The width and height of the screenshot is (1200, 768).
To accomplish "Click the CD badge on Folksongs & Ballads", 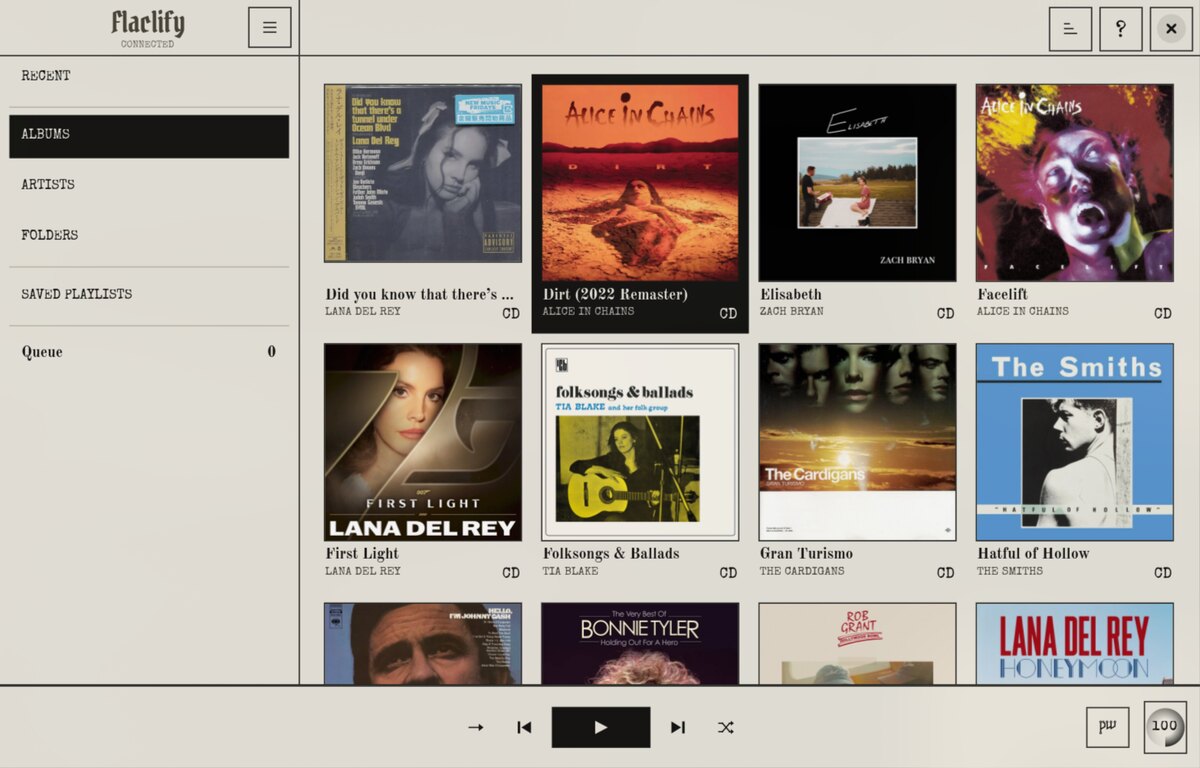I will click(x=728, y=574).
